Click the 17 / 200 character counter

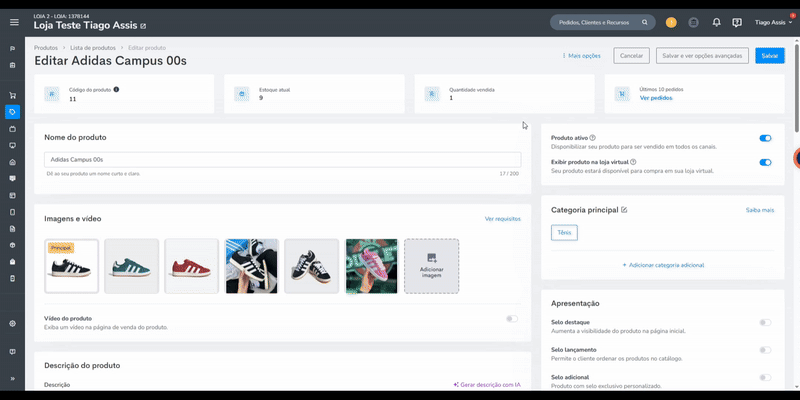click(509, 174)
